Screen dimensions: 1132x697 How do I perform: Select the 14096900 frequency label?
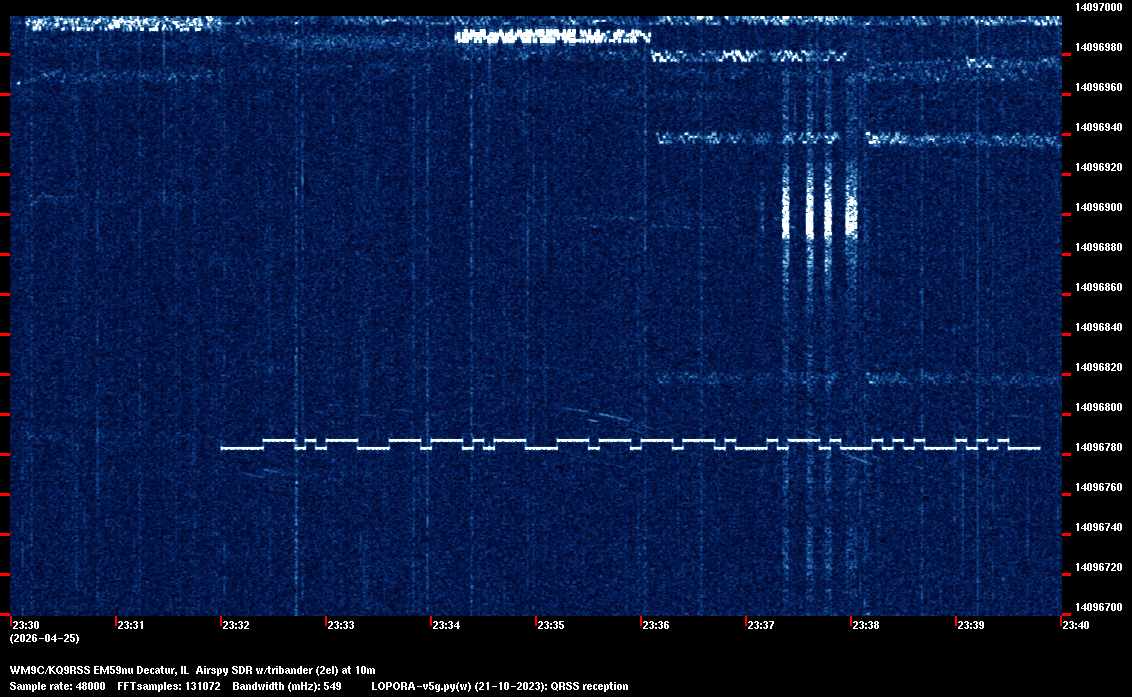click(x=1098, y=207)
